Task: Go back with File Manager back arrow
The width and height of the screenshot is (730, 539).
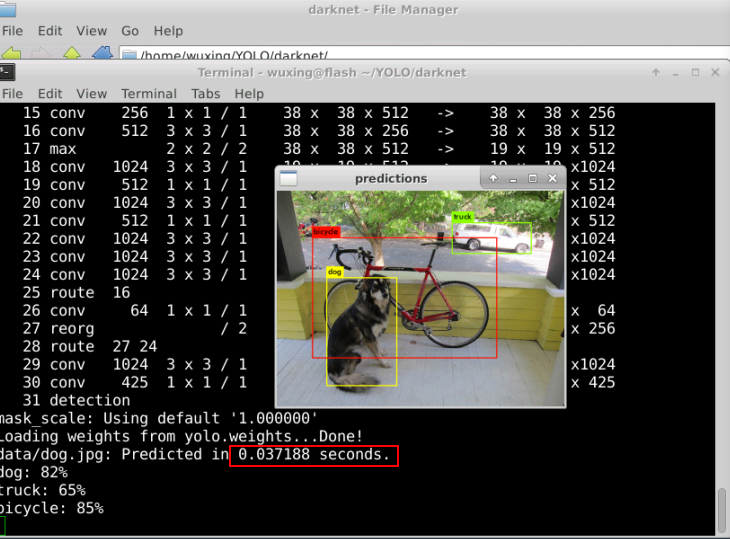Action: (x=11, y=53)
